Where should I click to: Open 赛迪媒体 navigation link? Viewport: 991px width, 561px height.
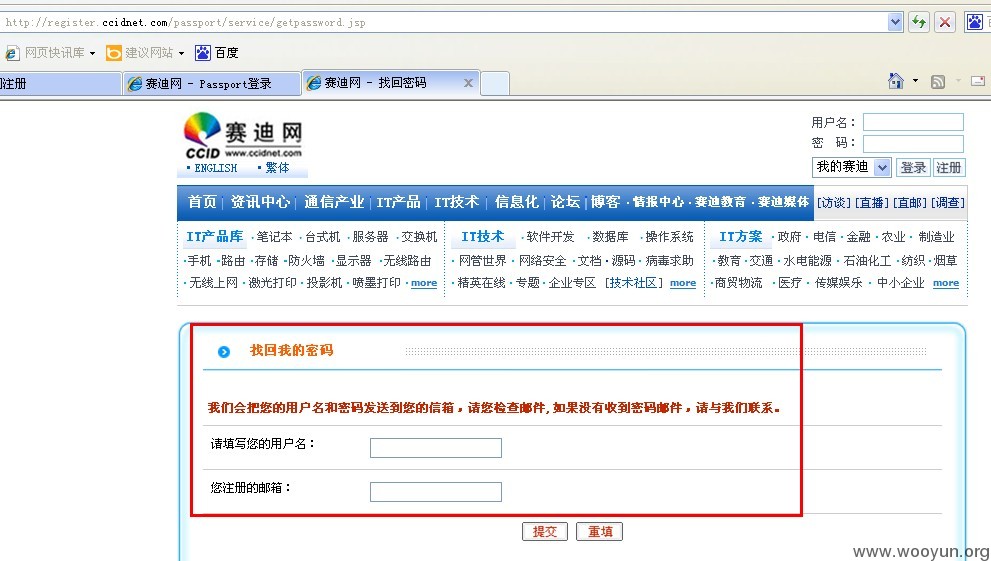point(784,202)
